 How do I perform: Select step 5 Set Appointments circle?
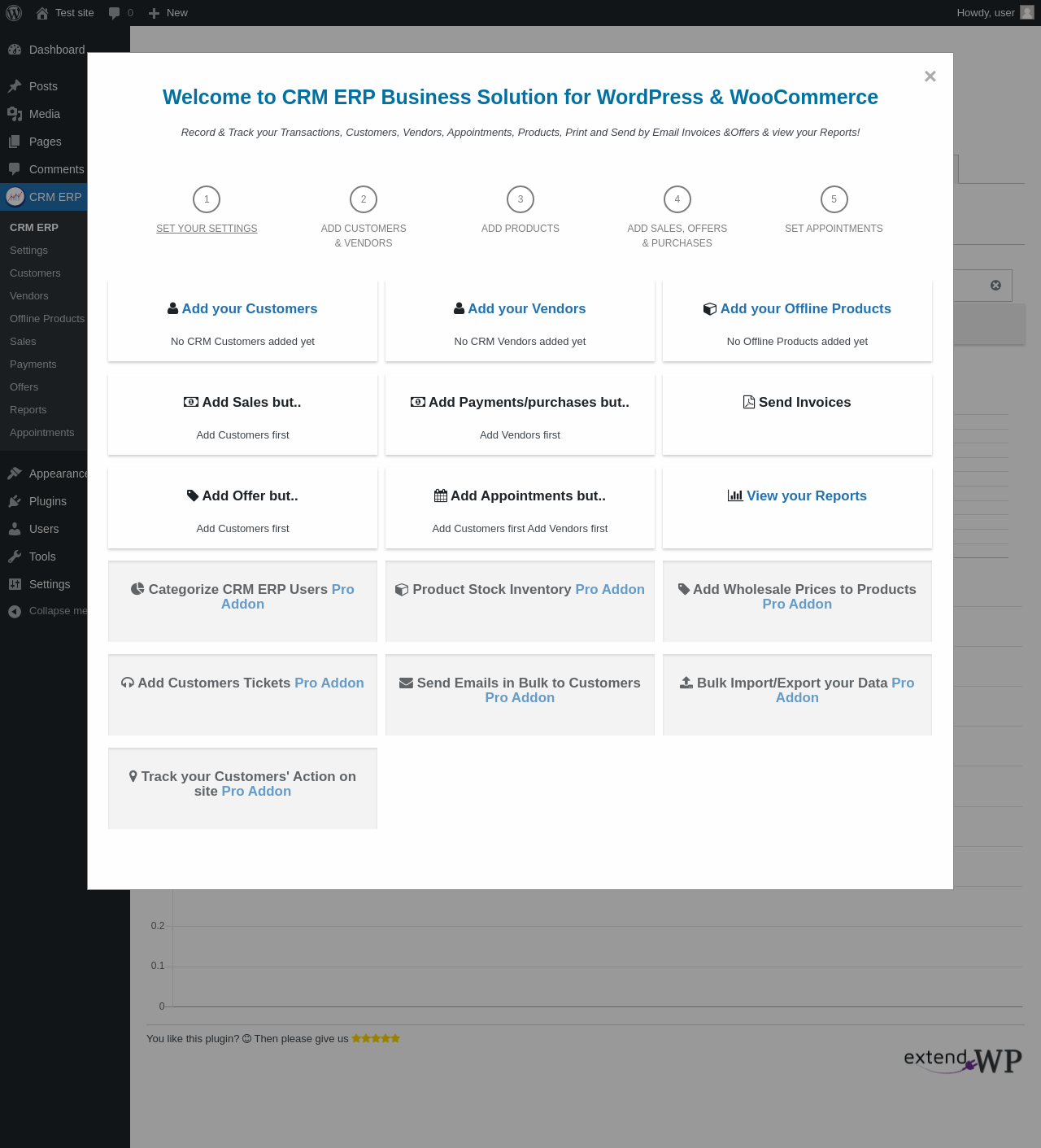(x=834, y=199)
